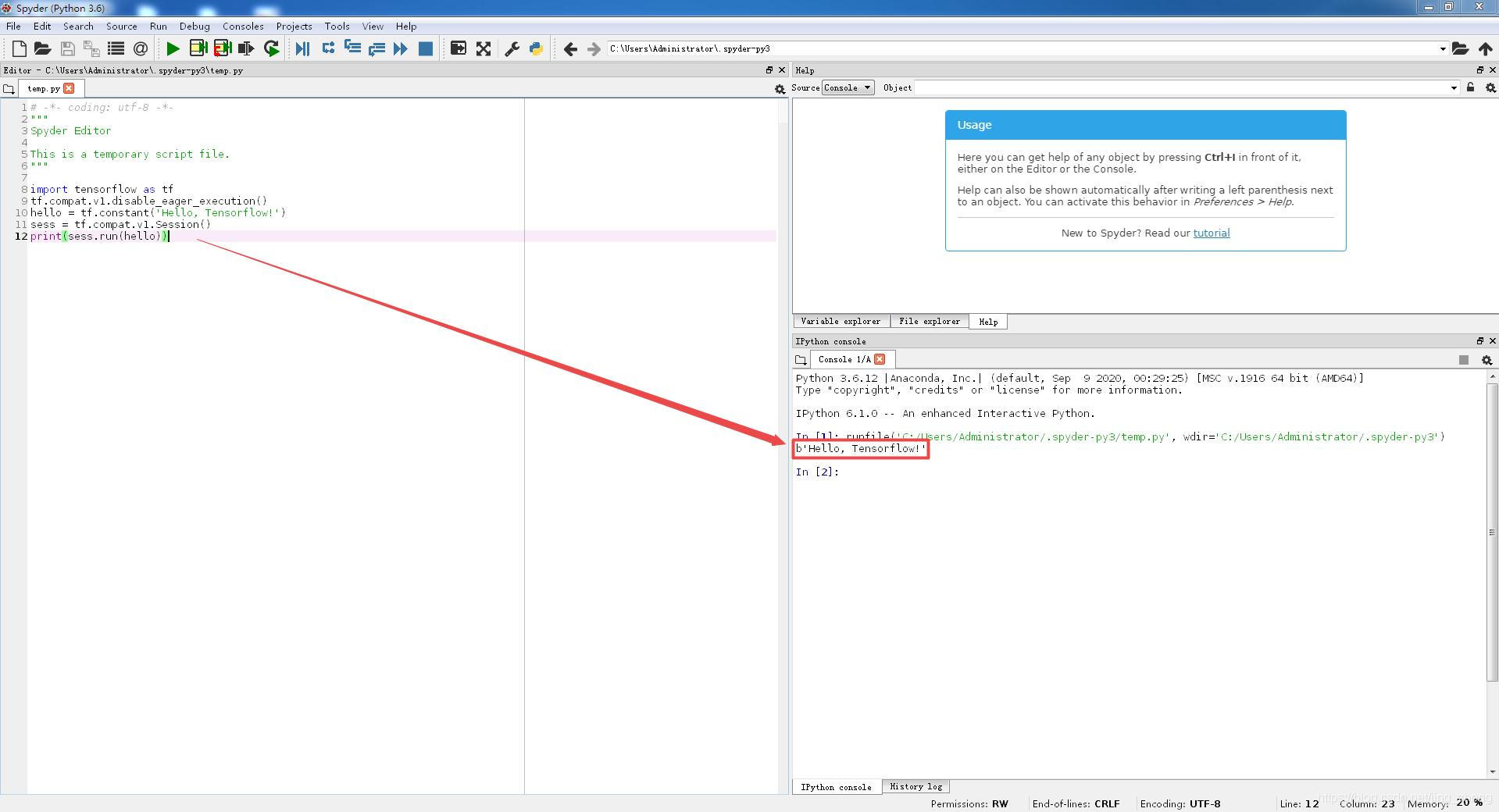
Task: Open the Debug menu
Action: click(x=195, y=26)
